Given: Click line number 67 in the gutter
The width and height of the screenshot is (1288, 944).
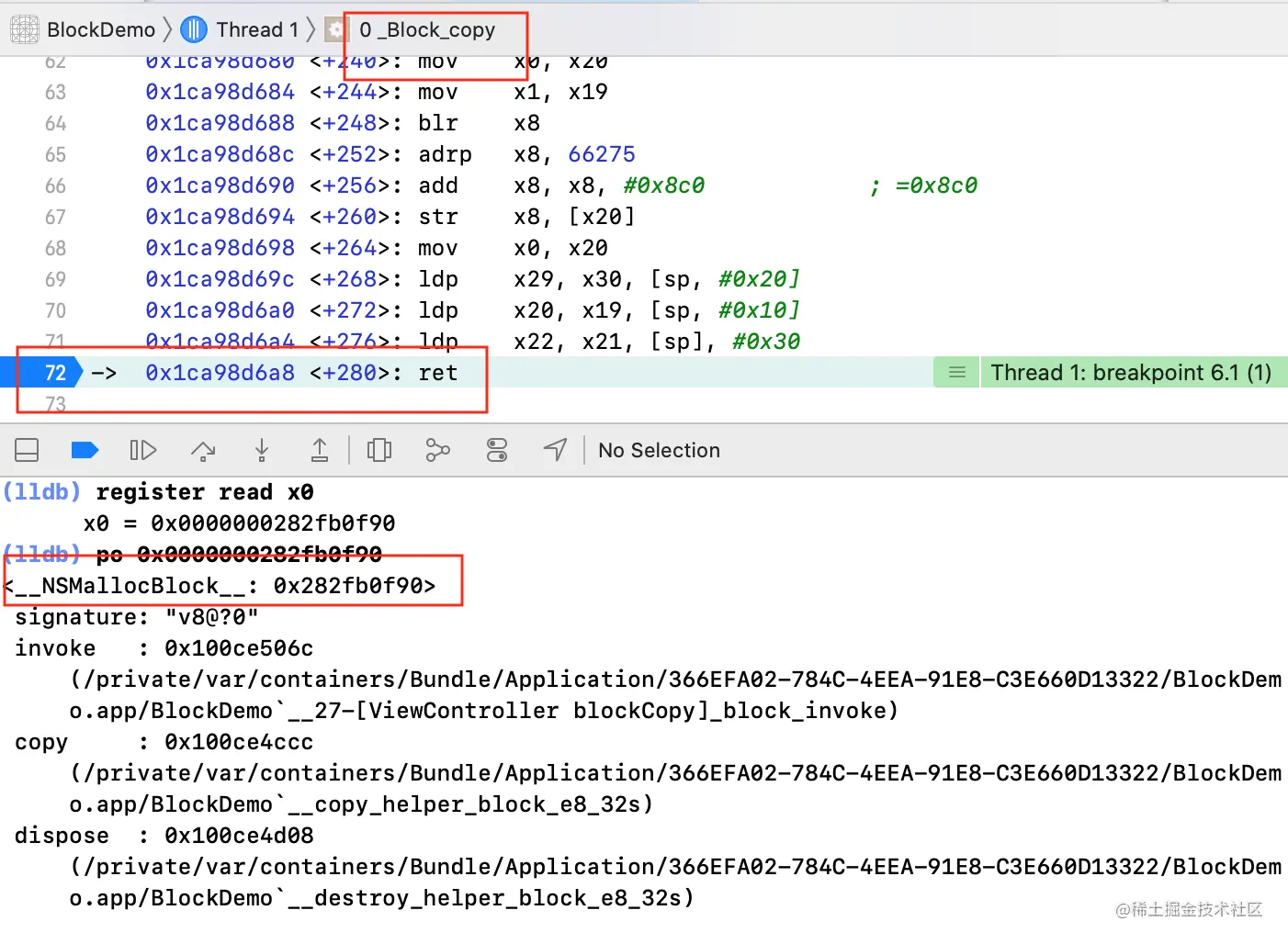Looking at the screenshot, I should 55,217.
